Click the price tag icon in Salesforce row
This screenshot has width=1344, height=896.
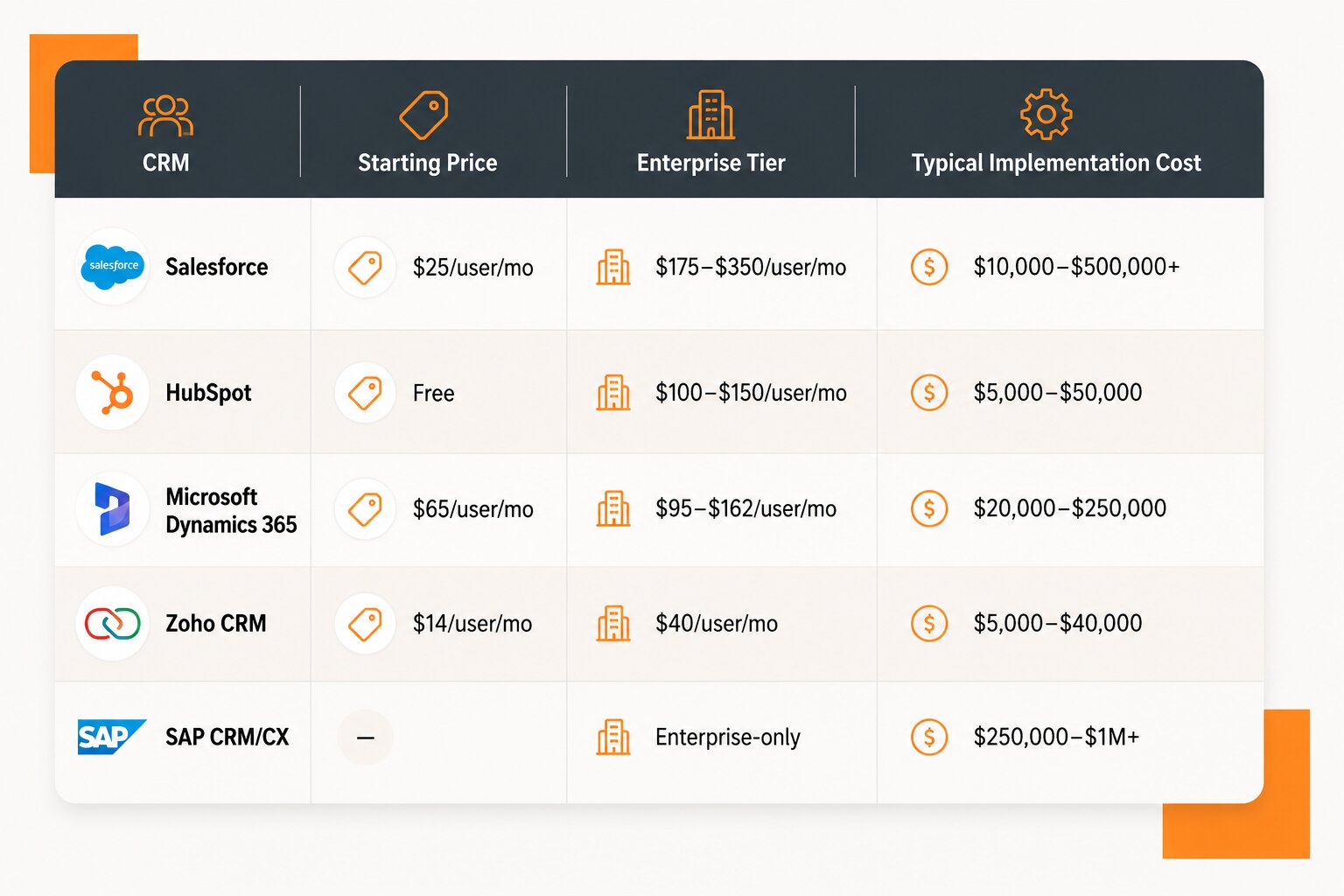365,267
